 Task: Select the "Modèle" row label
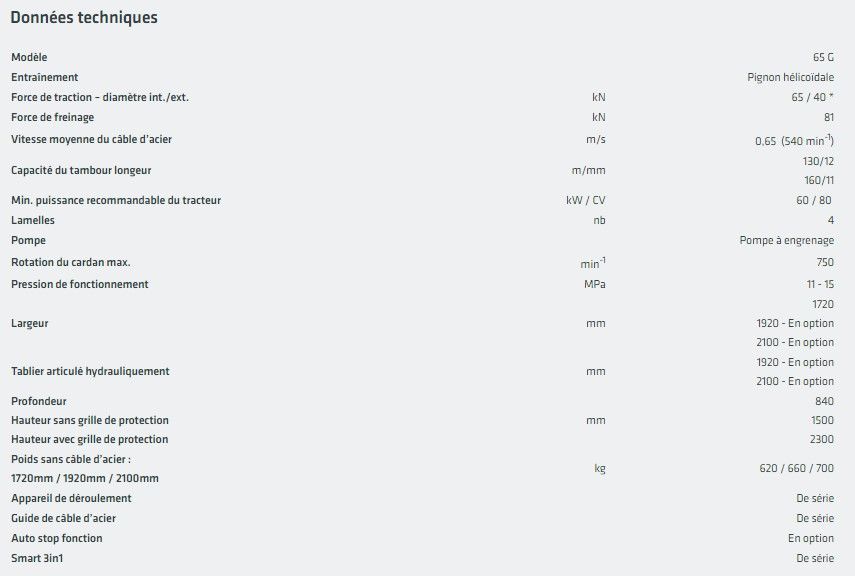coord(29,57)
